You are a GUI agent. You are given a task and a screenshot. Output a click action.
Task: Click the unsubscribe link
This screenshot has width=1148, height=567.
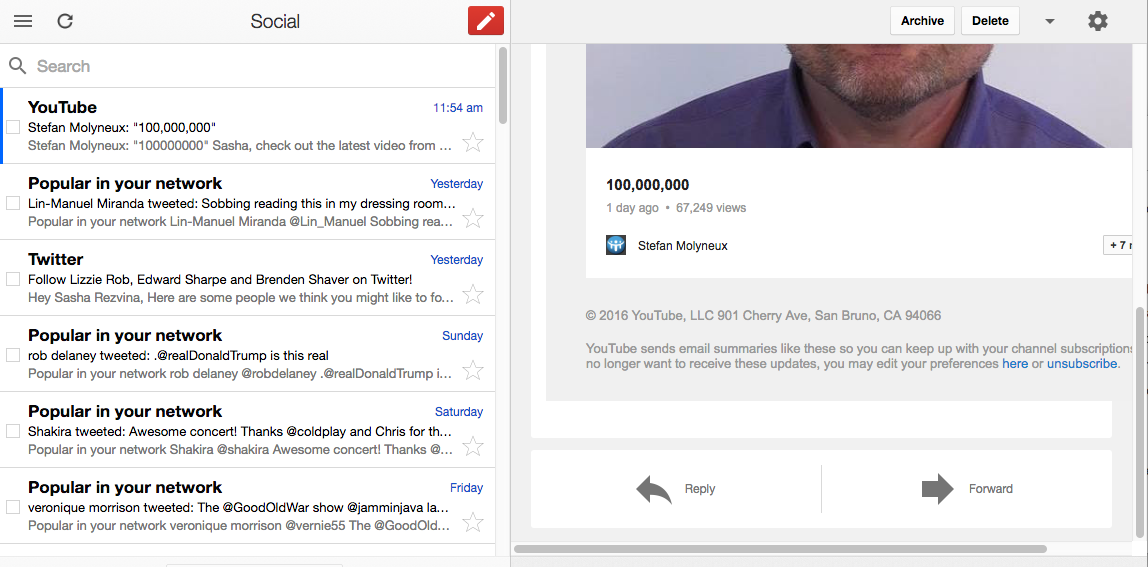click(1081, 363)
